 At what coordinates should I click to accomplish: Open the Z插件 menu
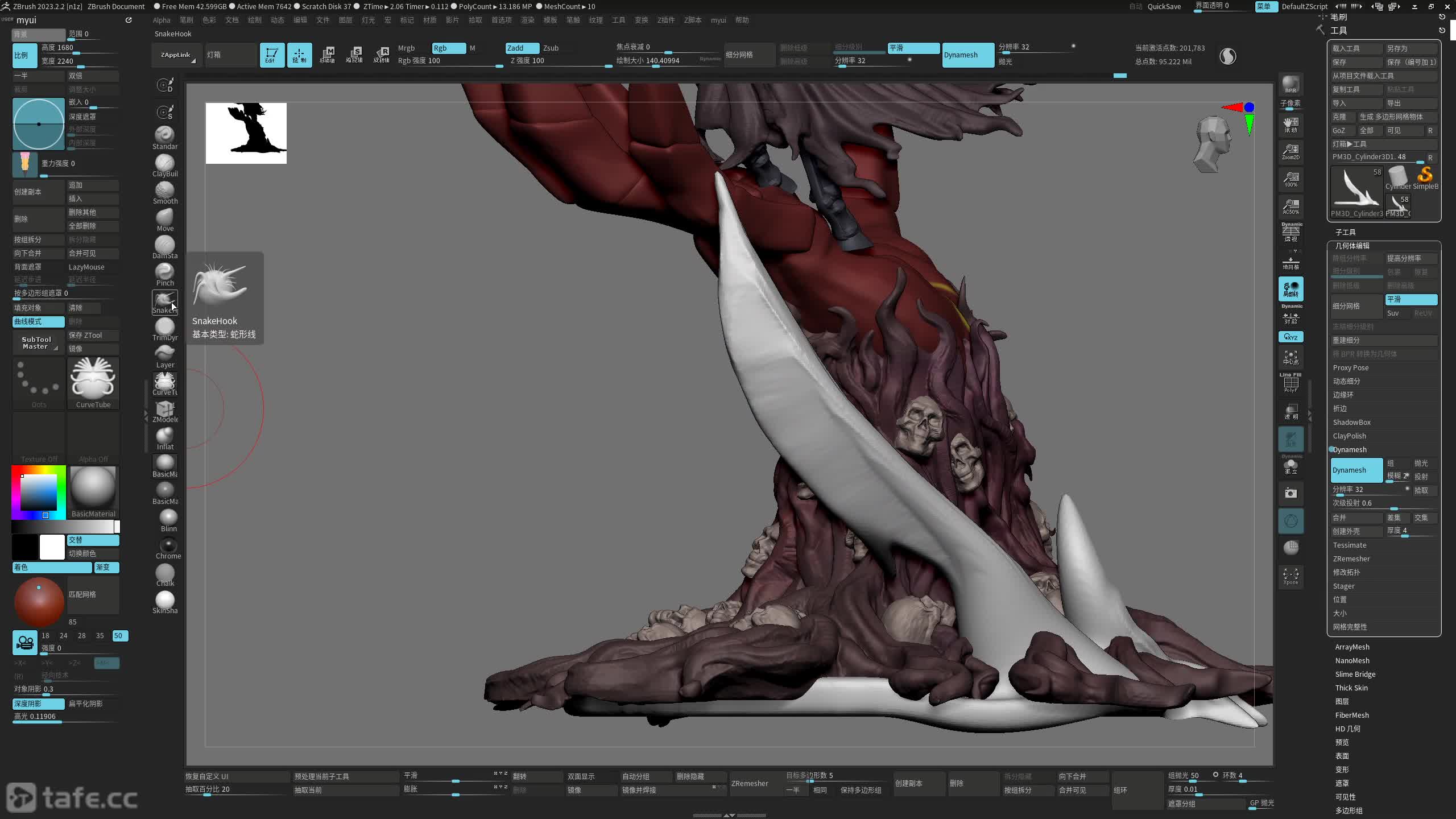tap(665, 20)
